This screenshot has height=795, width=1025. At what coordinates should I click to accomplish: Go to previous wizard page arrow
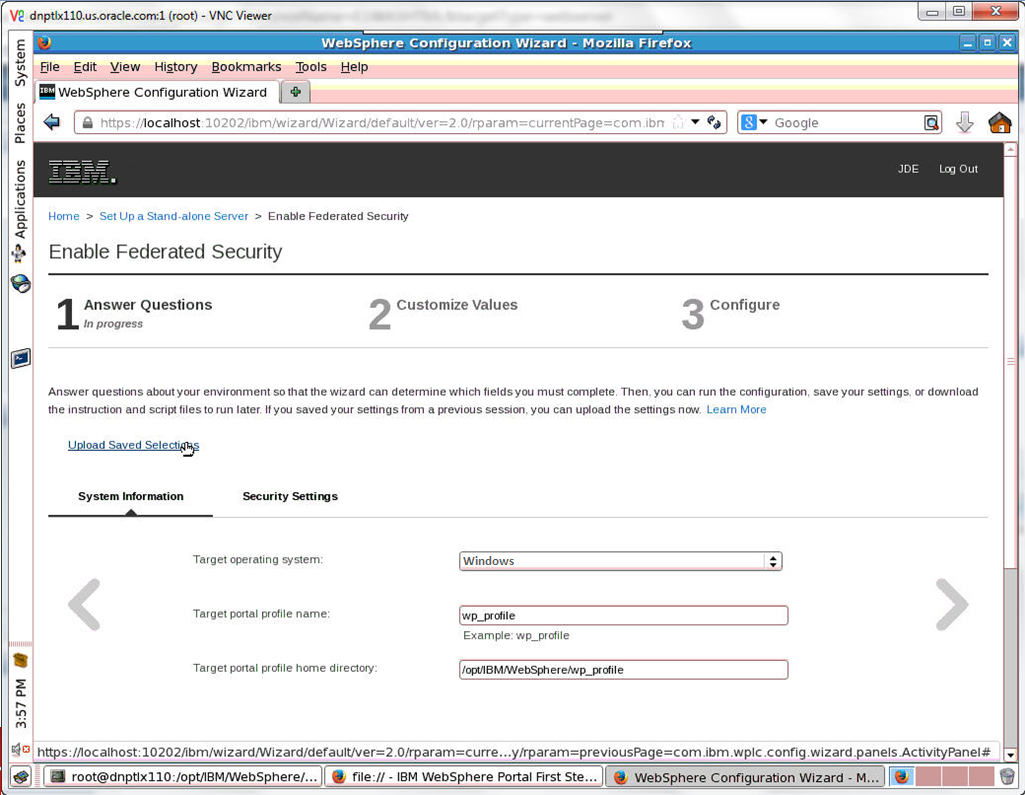tap(84, 604)
